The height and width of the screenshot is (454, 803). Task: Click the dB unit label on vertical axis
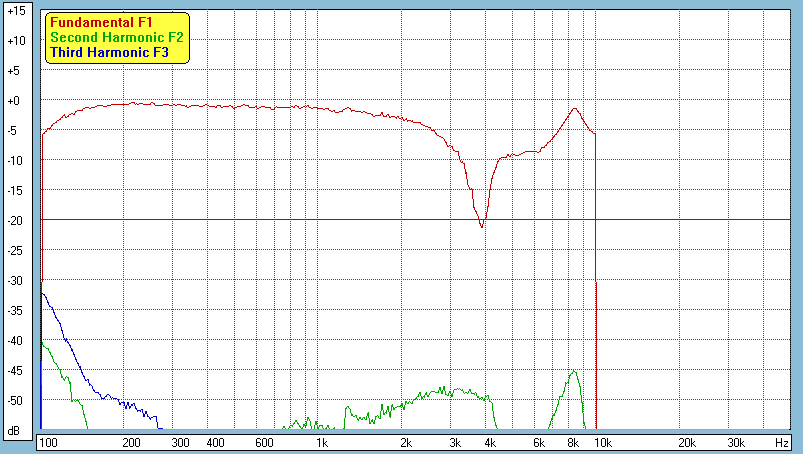(14, 431)
